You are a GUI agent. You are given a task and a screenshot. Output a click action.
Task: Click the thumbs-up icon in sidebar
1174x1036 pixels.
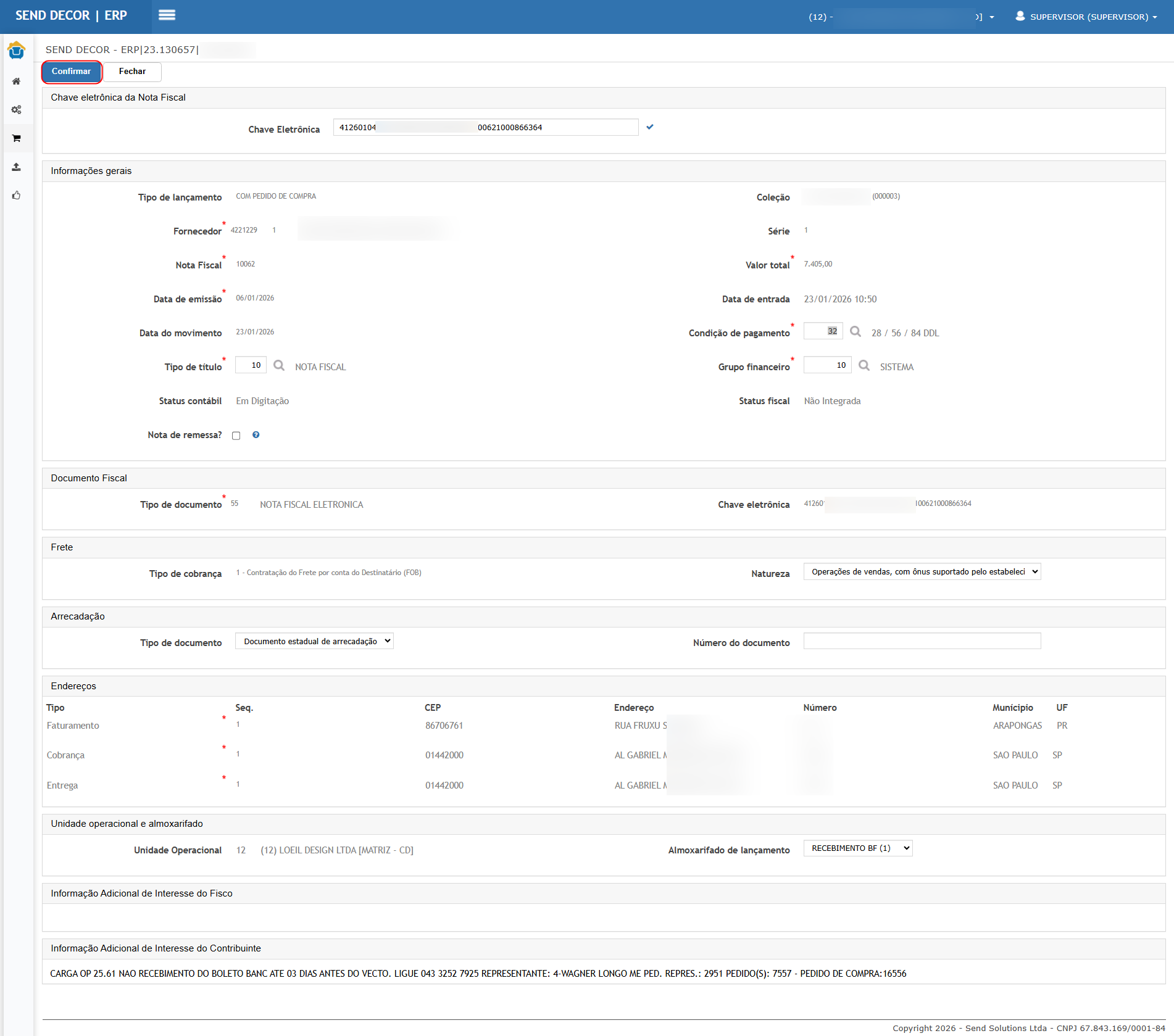coord(17,196)
